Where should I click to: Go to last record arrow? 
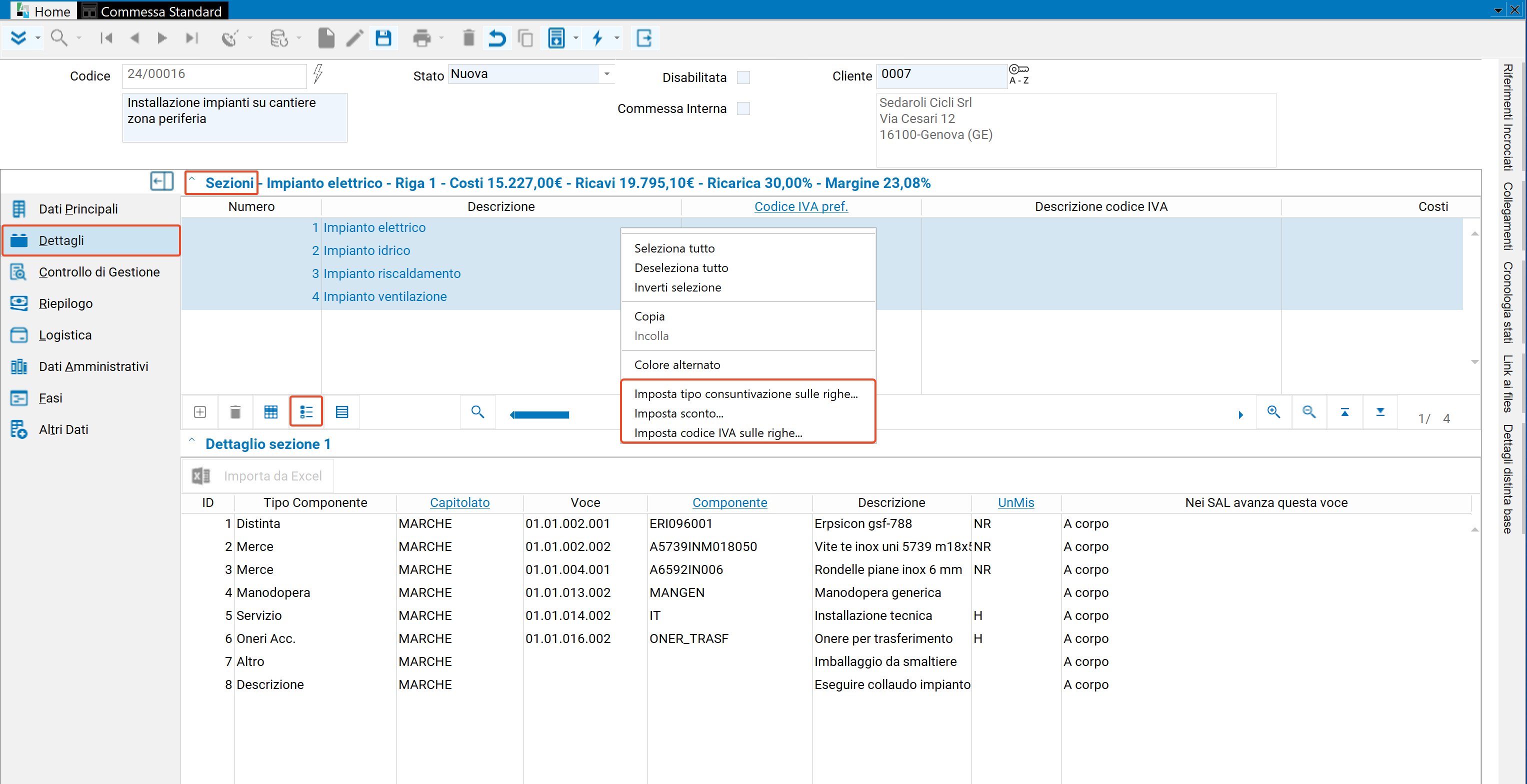[x=191, y=38]
